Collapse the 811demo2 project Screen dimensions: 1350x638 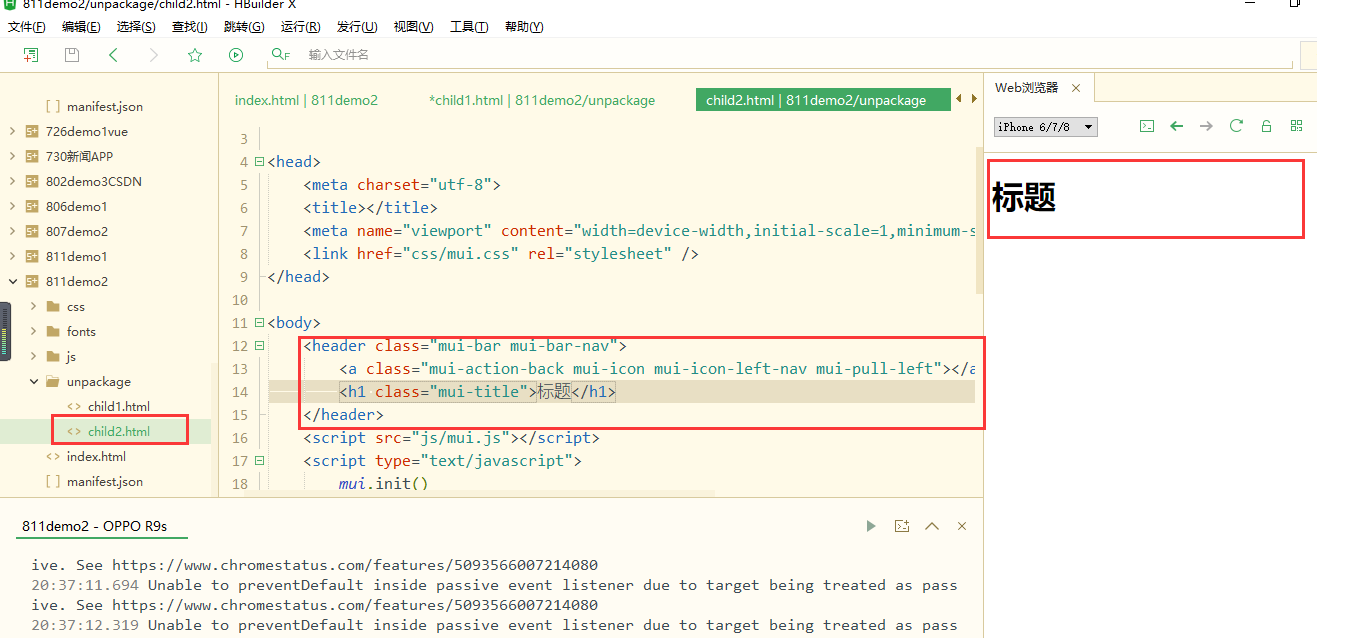click(11, 281)
